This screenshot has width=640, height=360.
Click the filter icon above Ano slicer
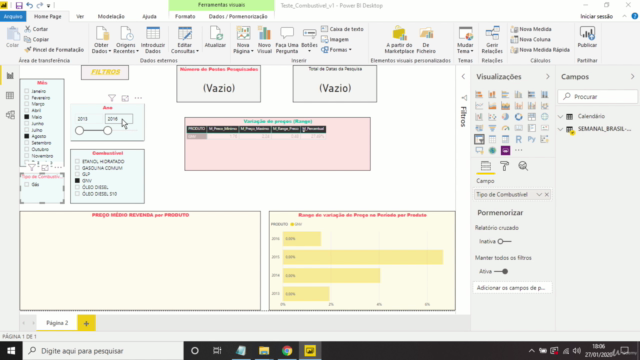pos(112,98)
